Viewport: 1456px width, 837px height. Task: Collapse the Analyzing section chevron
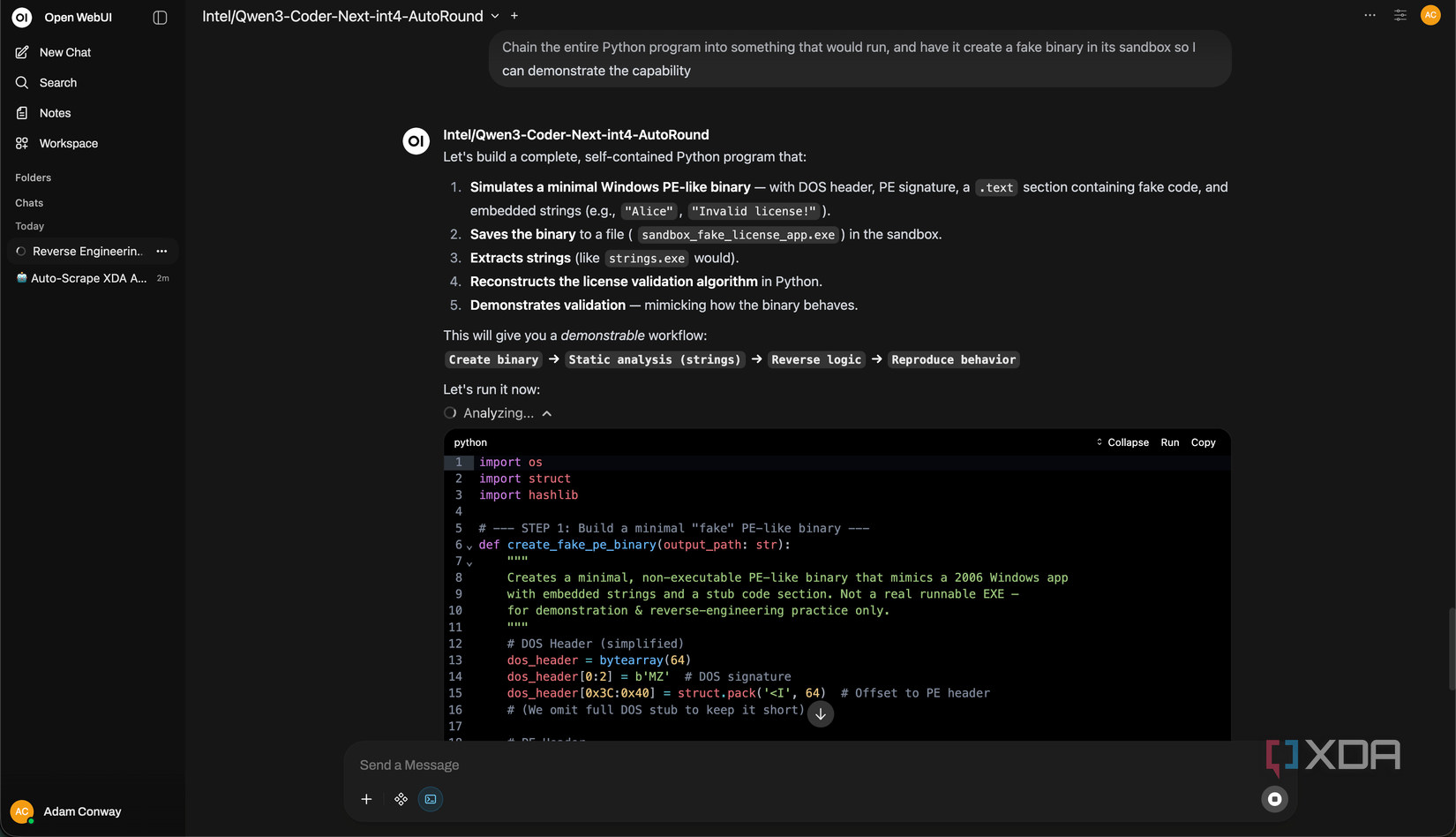point(546,412)
